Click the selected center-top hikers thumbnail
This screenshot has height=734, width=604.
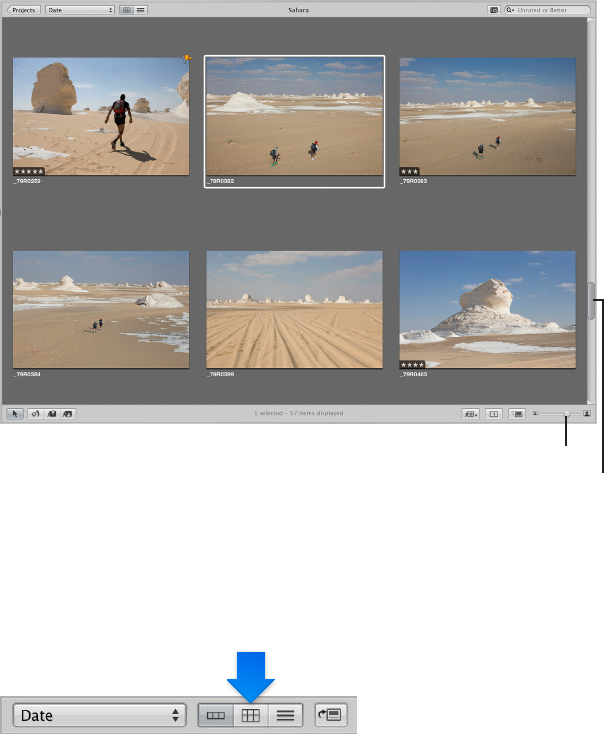(x=295, y=117)
